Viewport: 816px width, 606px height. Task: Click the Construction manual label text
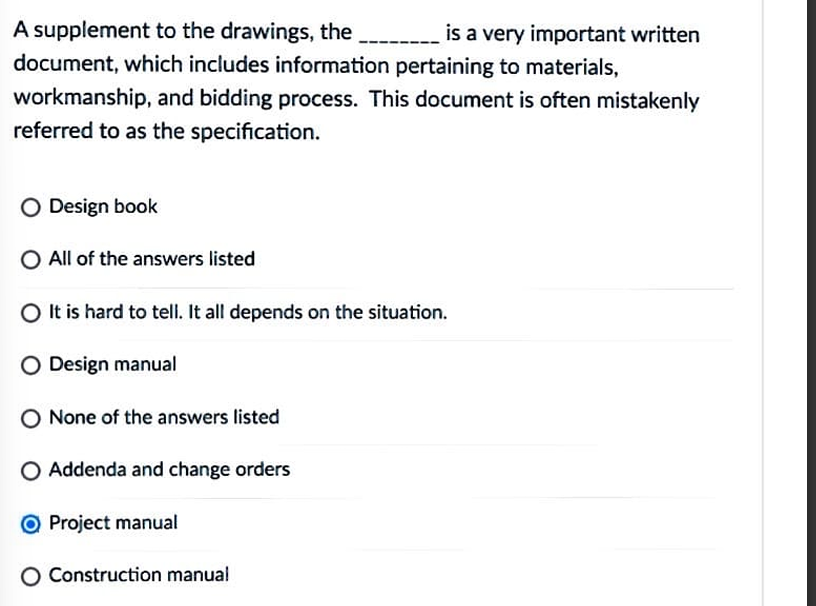pos(138,574)
